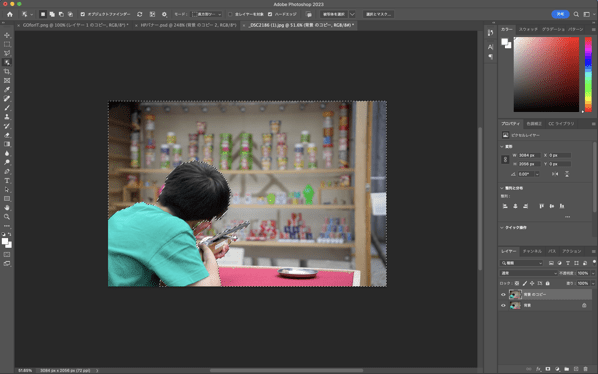Enable the 全レイヤーを対象 checkbox
598x374 pixels.
230,14
